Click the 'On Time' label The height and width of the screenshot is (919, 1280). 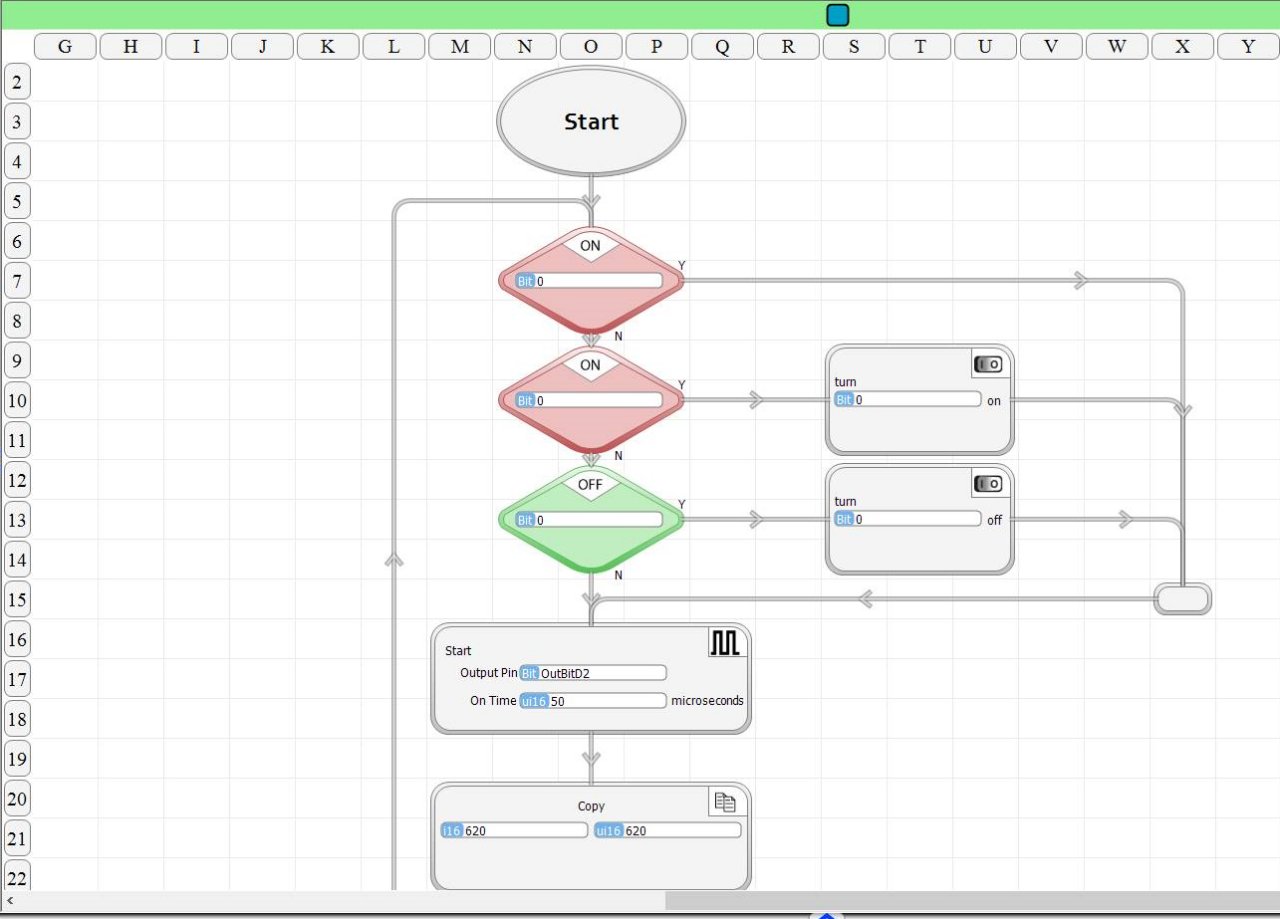493,701
